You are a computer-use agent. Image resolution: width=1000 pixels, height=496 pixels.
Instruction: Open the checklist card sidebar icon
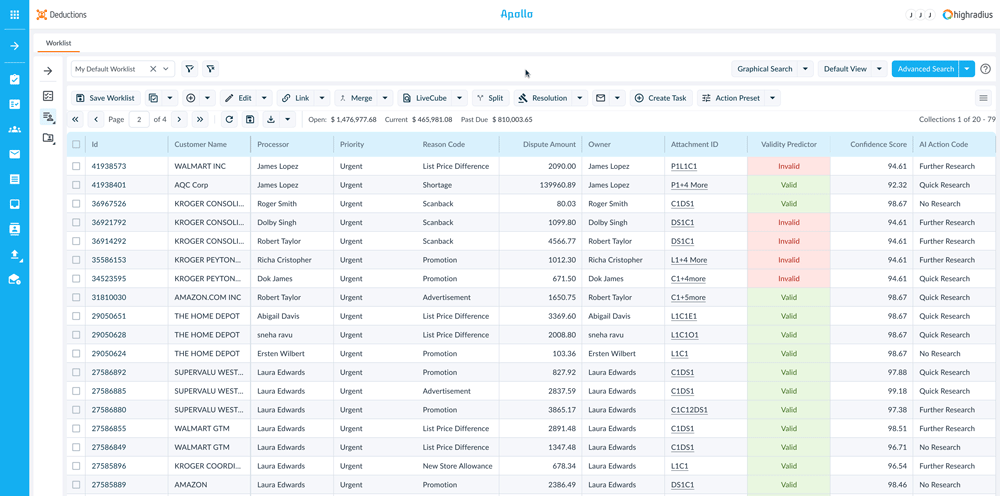pos(15,105)
